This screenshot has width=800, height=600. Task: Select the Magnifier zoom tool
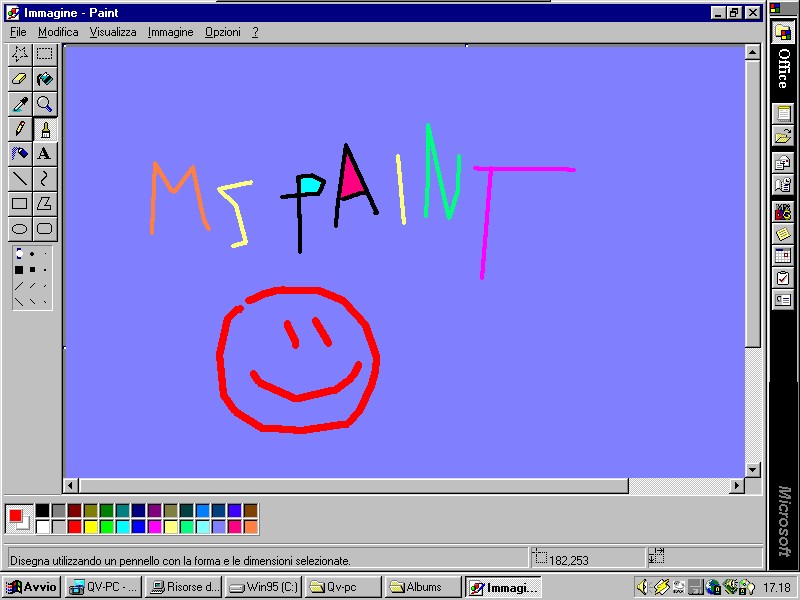coord(45,104)
